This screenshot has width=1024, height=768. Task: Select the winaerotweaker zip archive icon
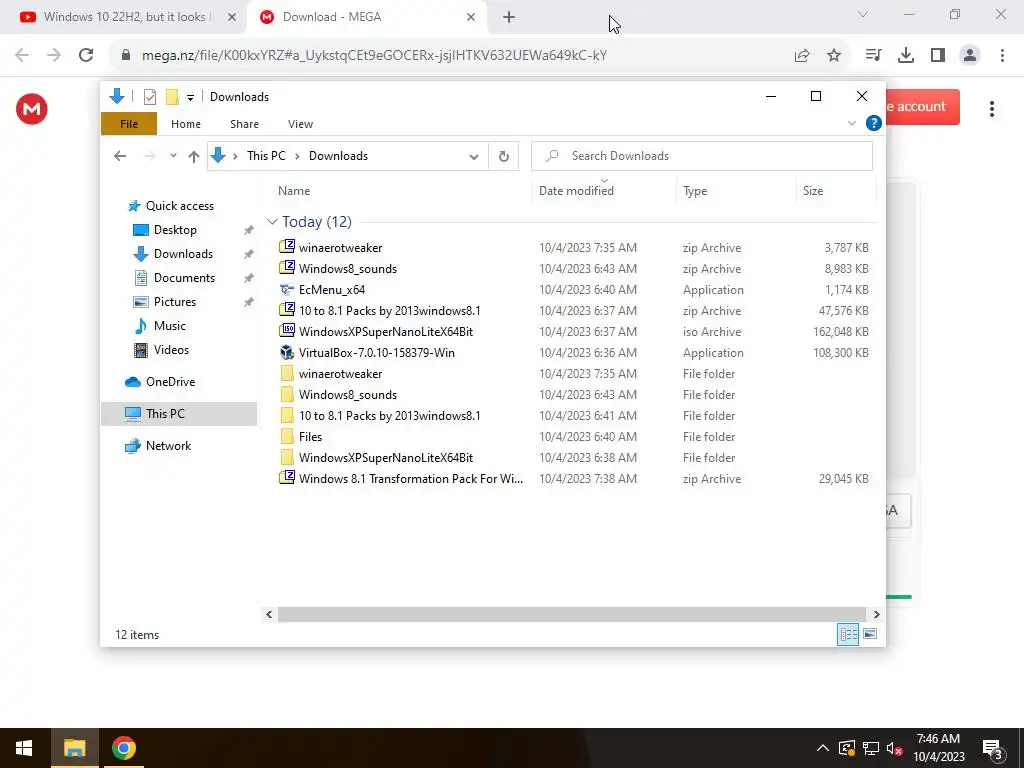pyautogui.click(x=287, y=247)
